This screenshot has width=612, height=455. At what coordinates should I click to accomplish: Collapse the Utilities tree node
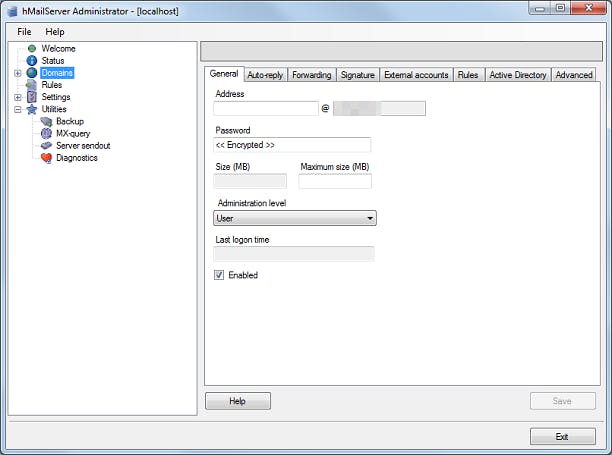tap(18, 109)
